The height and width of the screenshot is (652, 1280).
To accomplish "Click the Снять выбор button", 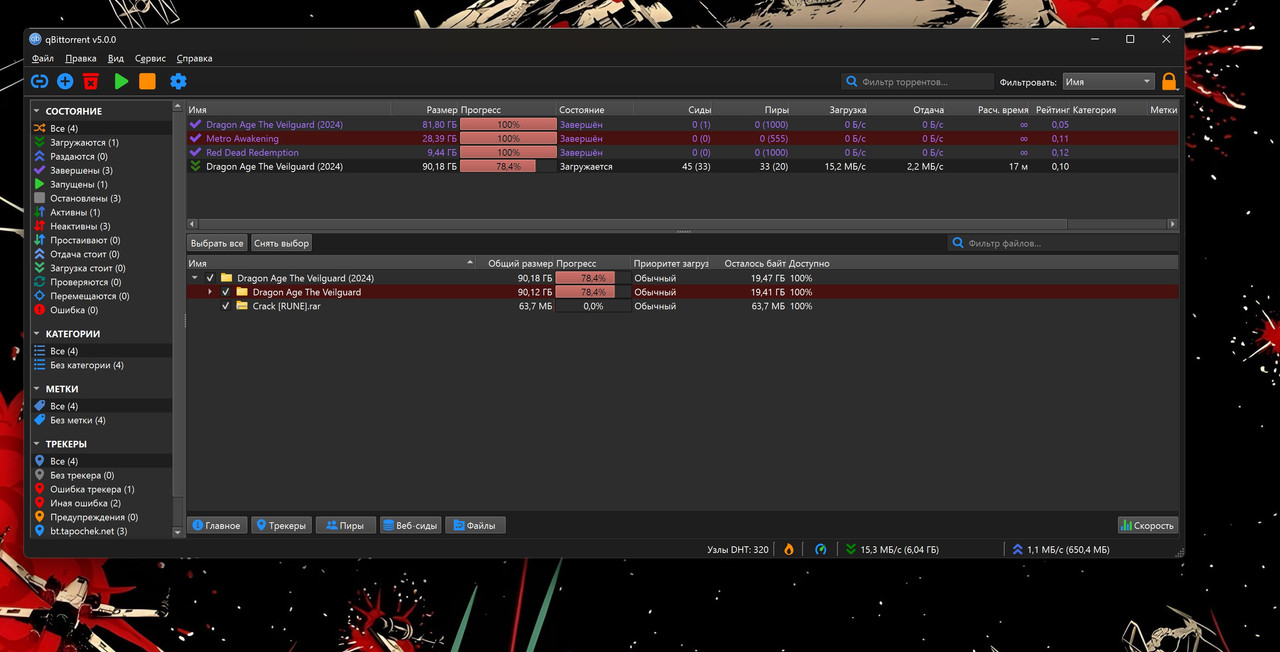I will (281, 243).
